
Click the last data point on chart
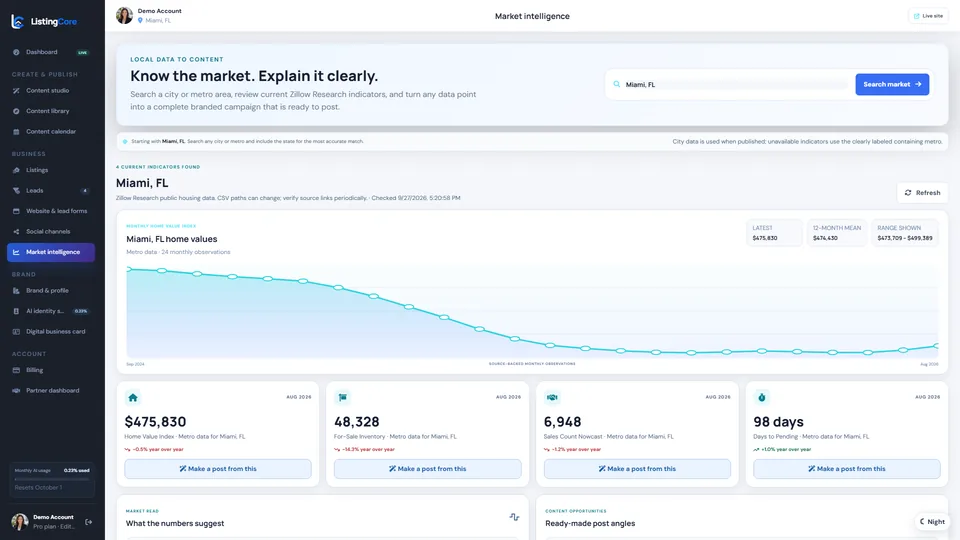[x=937, y=346]
